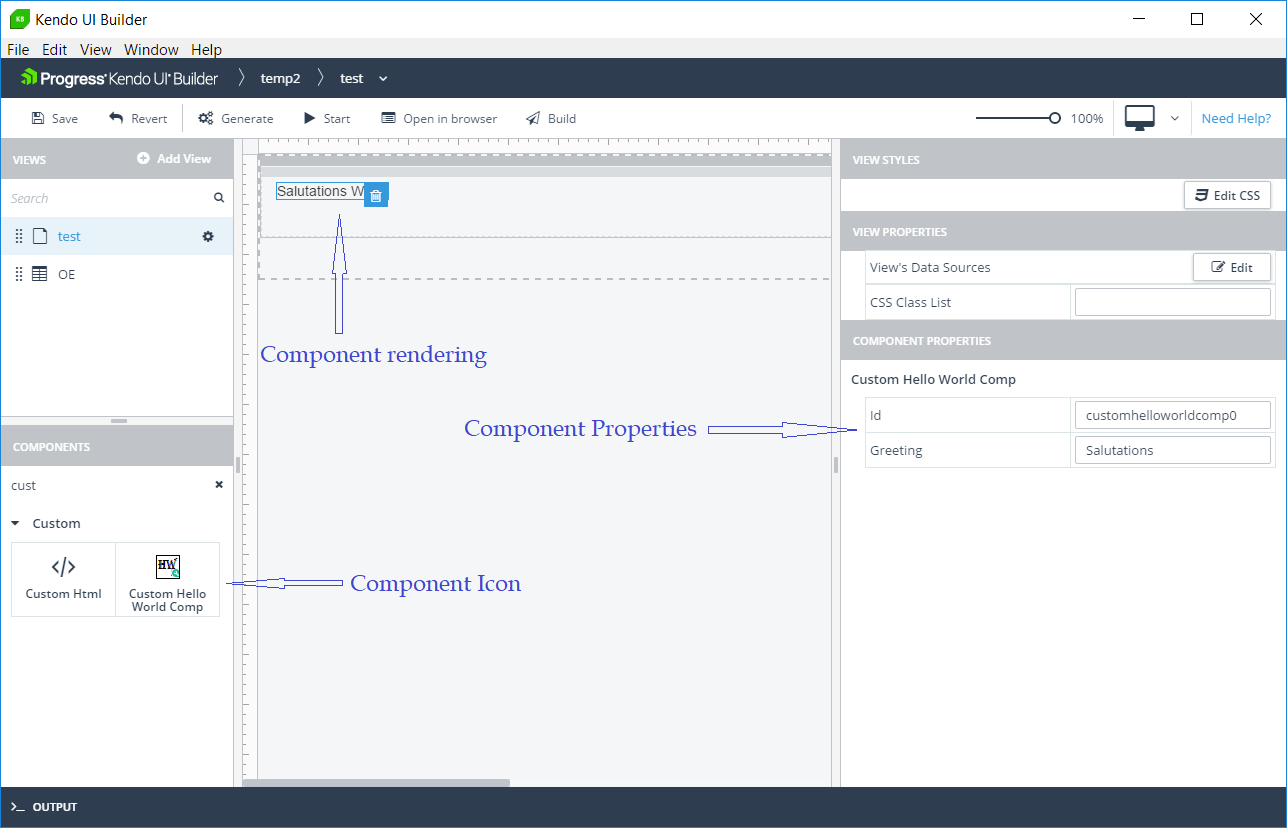Click the Greeting input field
Image resolution: width=1287 pixels, height=828 pixels.
coord(1172,450)
